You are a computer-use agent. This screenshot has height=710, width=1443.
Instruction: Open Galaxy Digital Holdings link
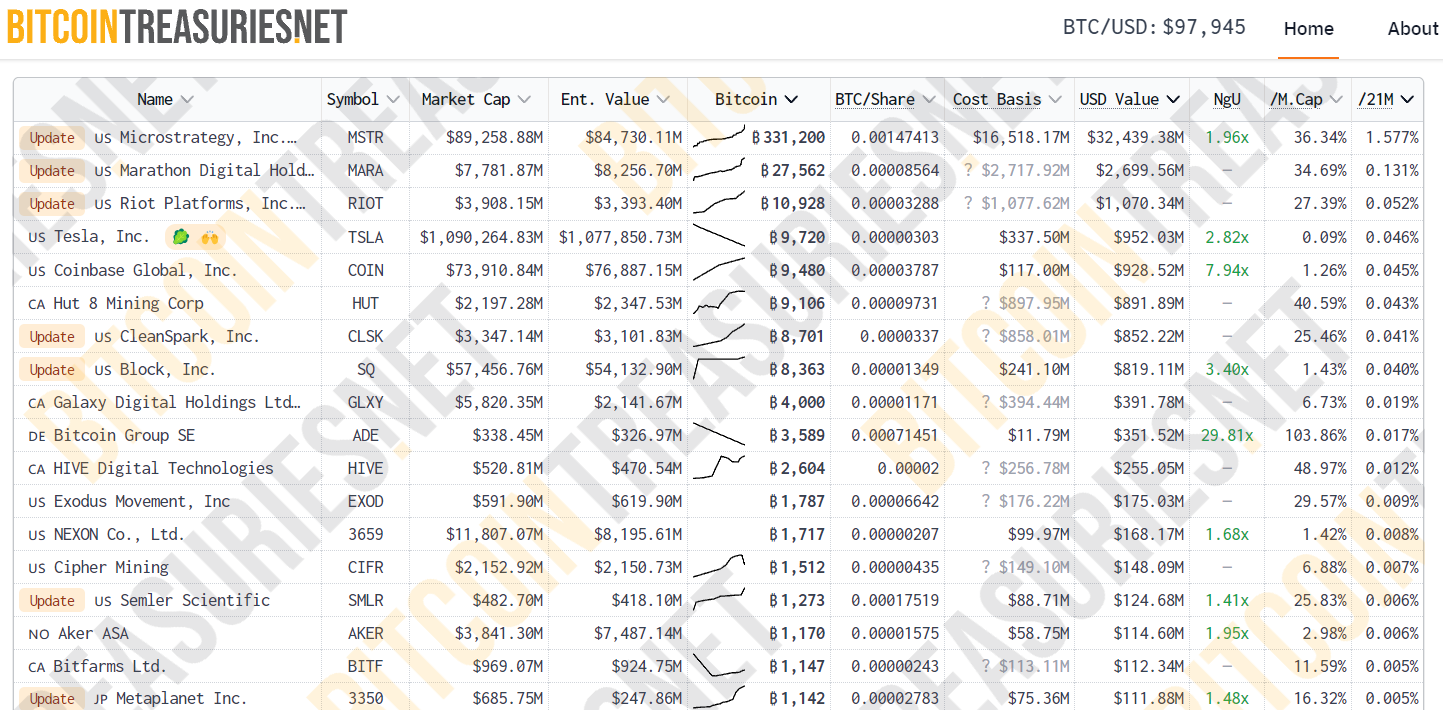177,402
